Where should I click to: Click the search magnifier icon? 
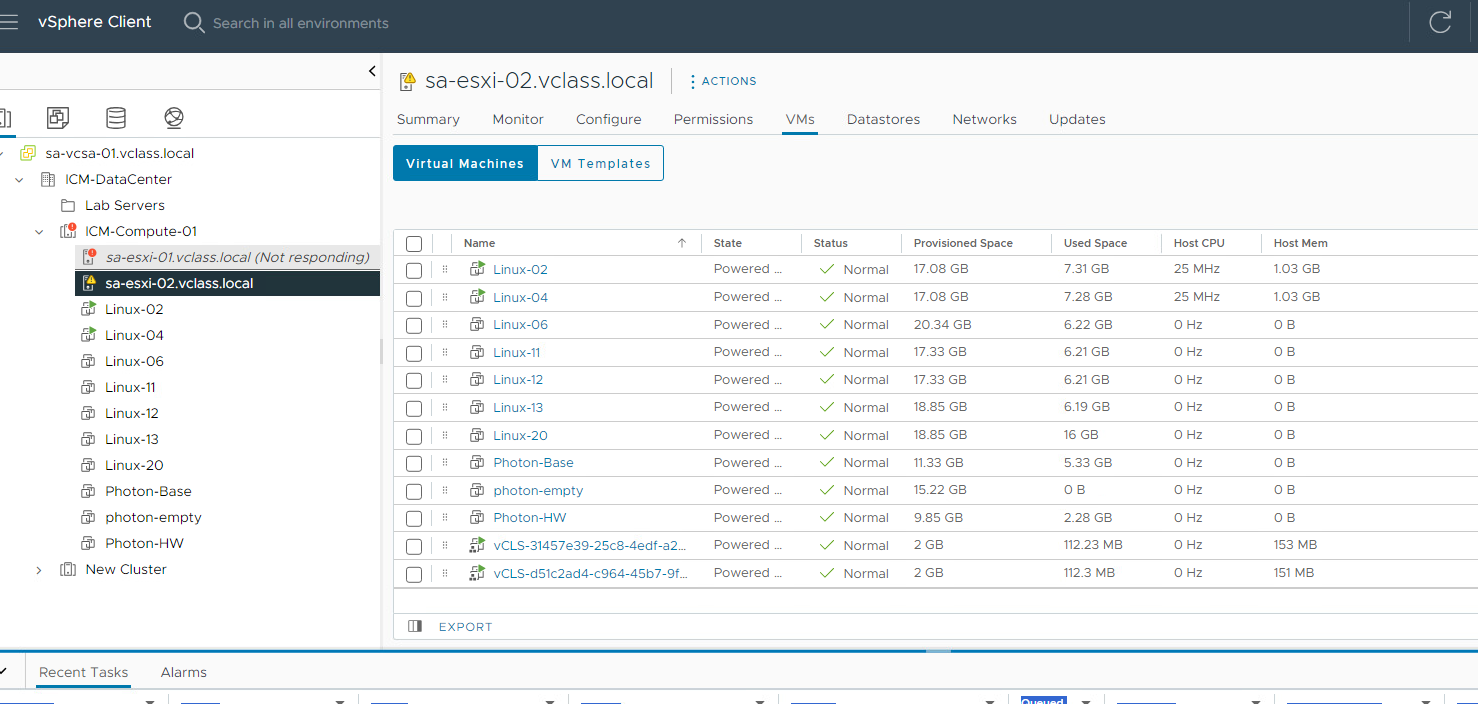[194, 22]
